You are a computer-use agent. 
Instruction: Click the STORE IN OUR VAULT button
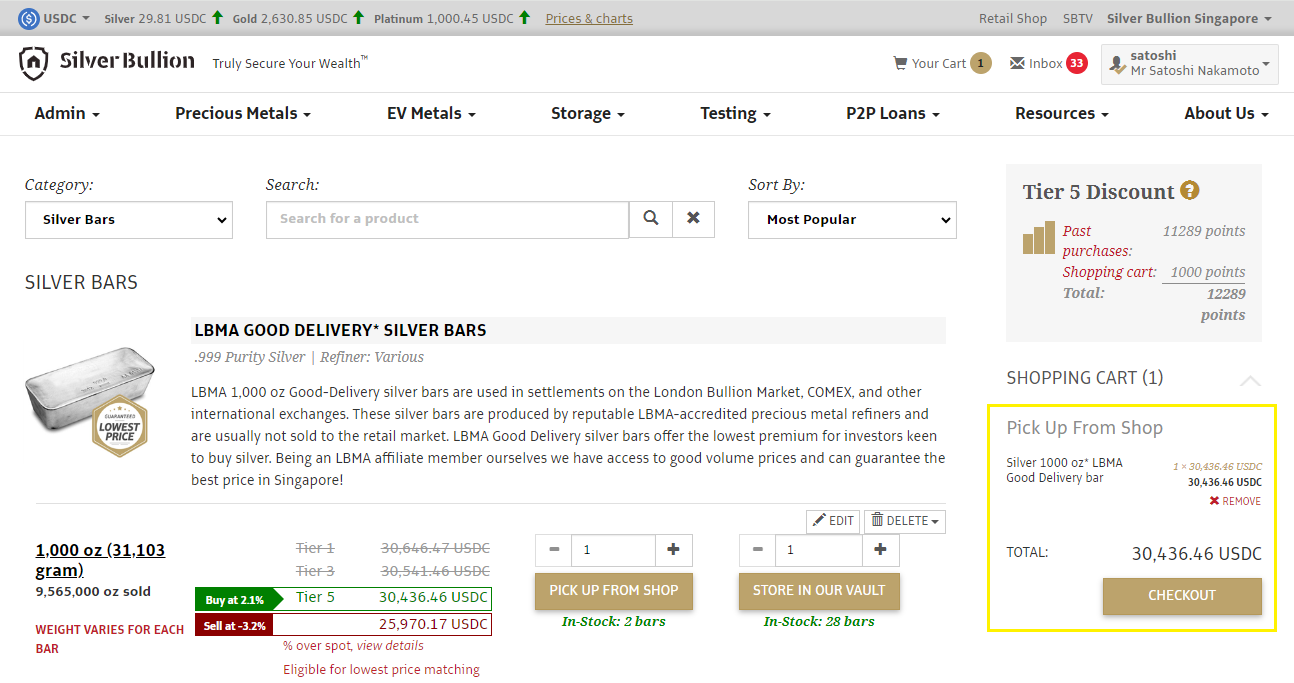click(x=819, y=591)
